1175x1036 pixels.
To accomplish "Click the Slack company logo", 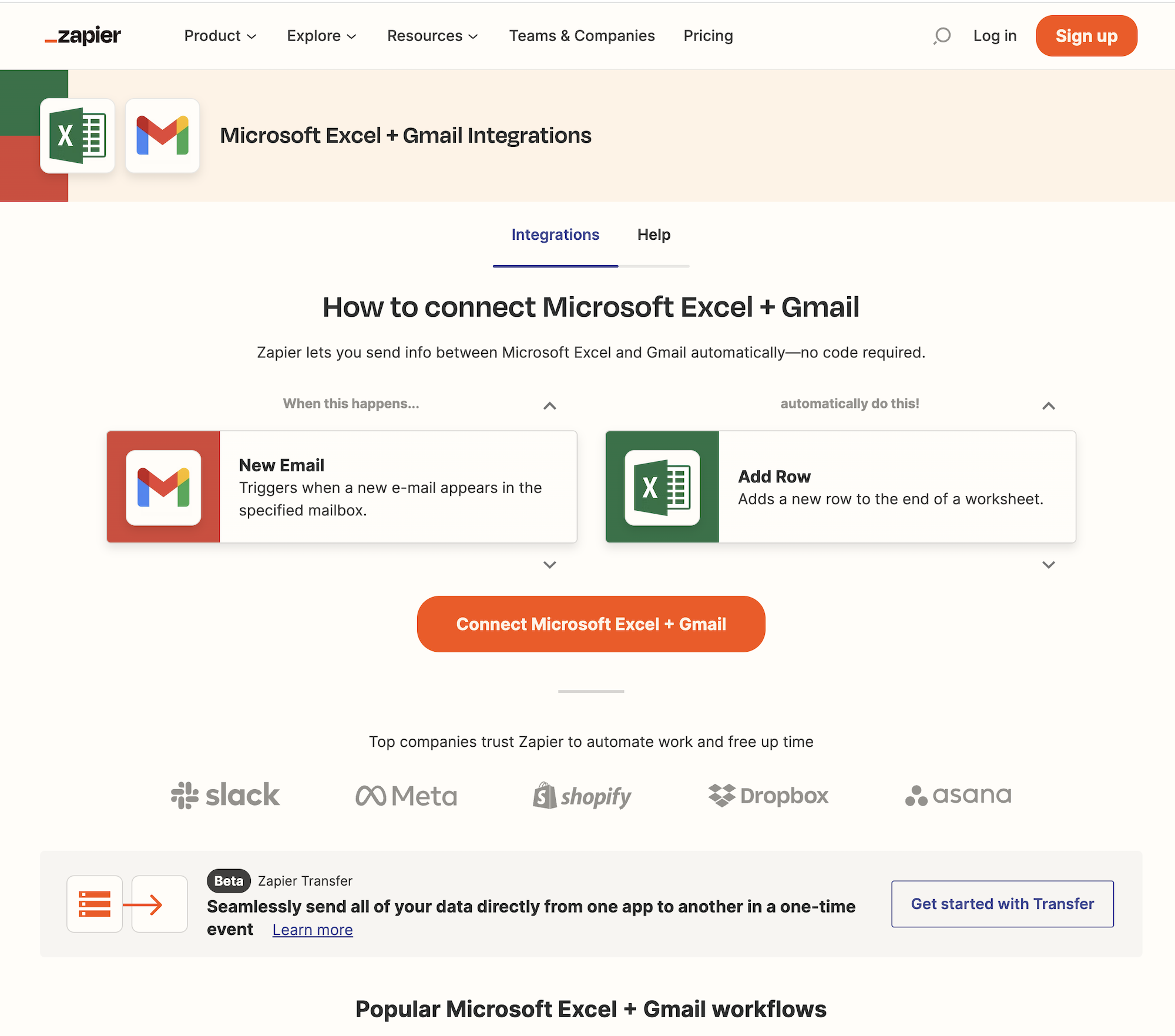I will pos(225,795).
